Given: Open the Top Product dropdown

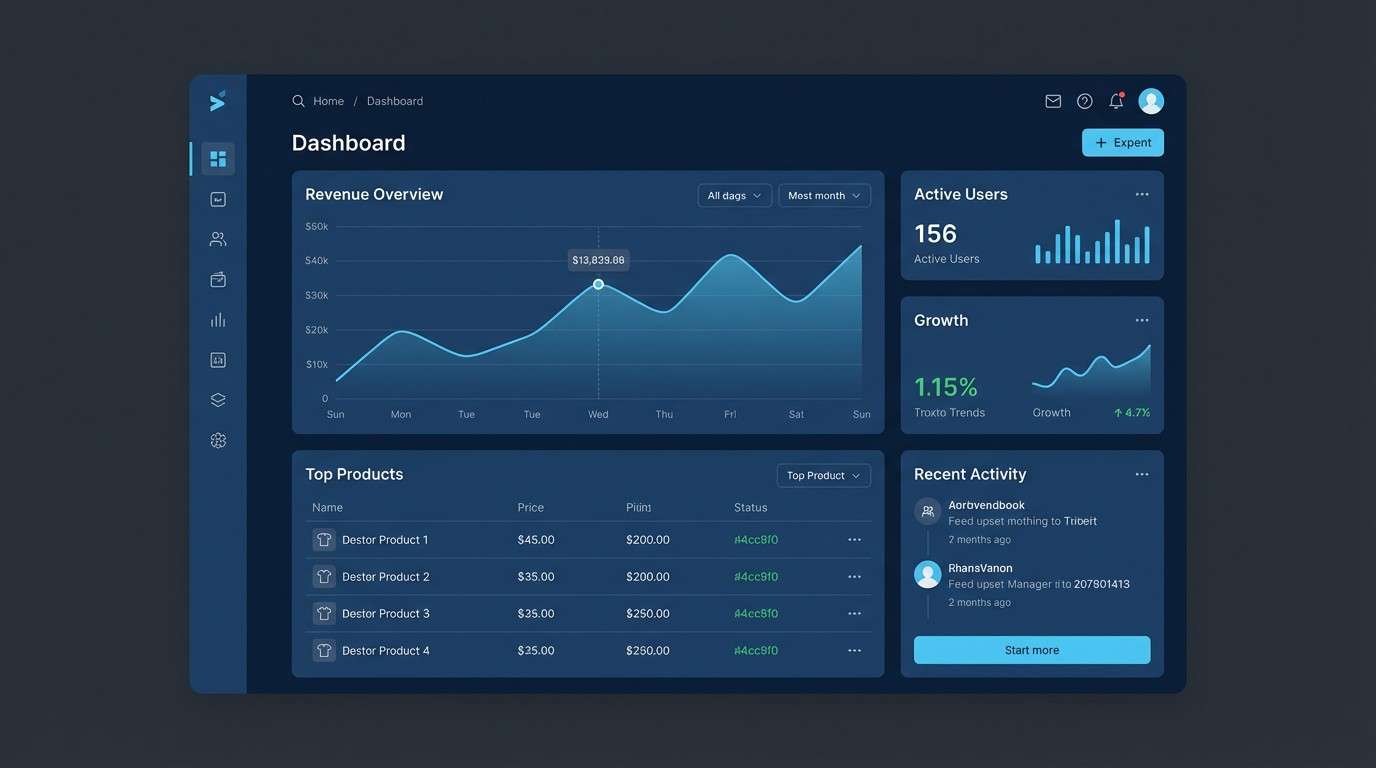Looking at the screenshot, I should pyautogui.click(x=823, y=475).
